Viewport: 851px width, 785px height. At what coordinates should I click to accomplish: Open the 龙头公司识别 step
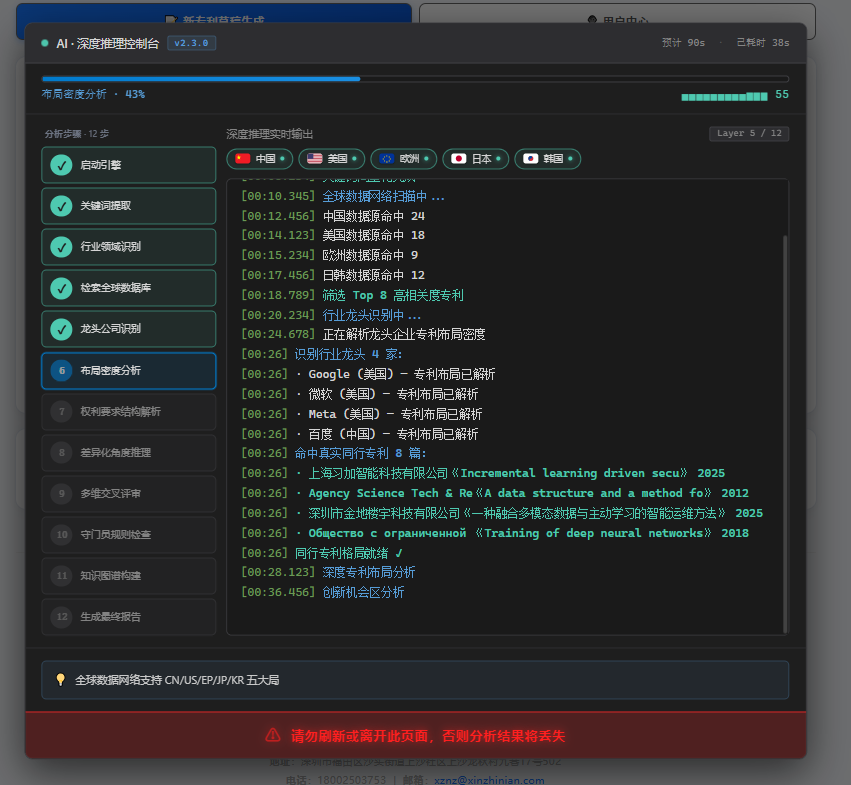click(x=129, y=329)
